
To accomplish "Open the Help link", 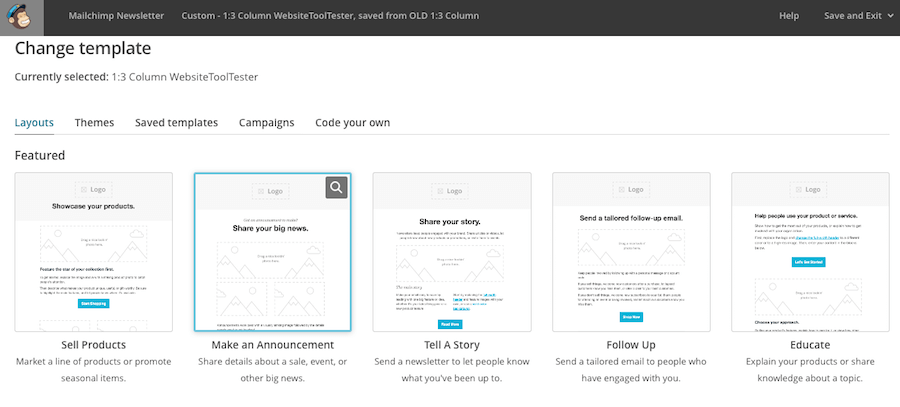I will coord(789,16).
